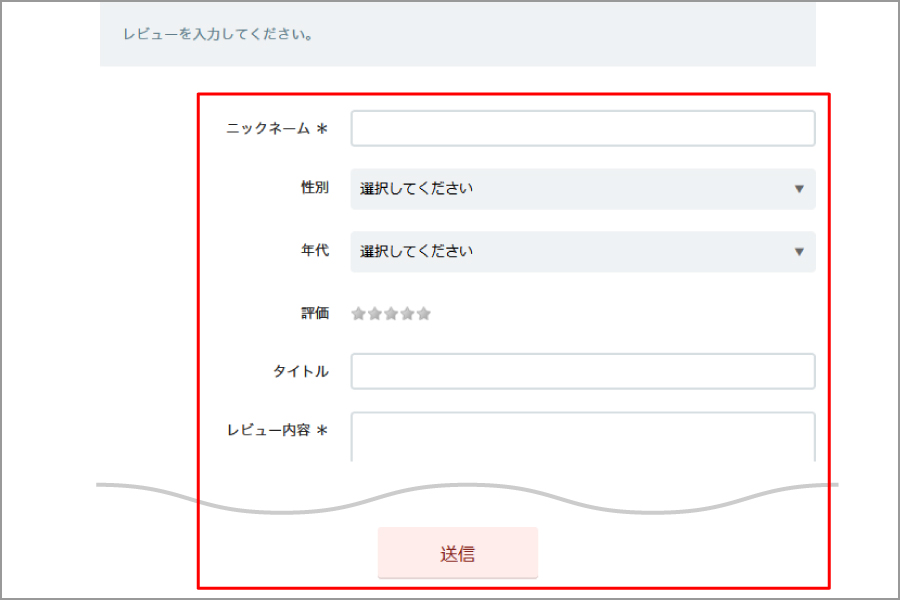Choose the fourth star in 評価
This screenshot has height=600, width=900.
tap(407, 314)
